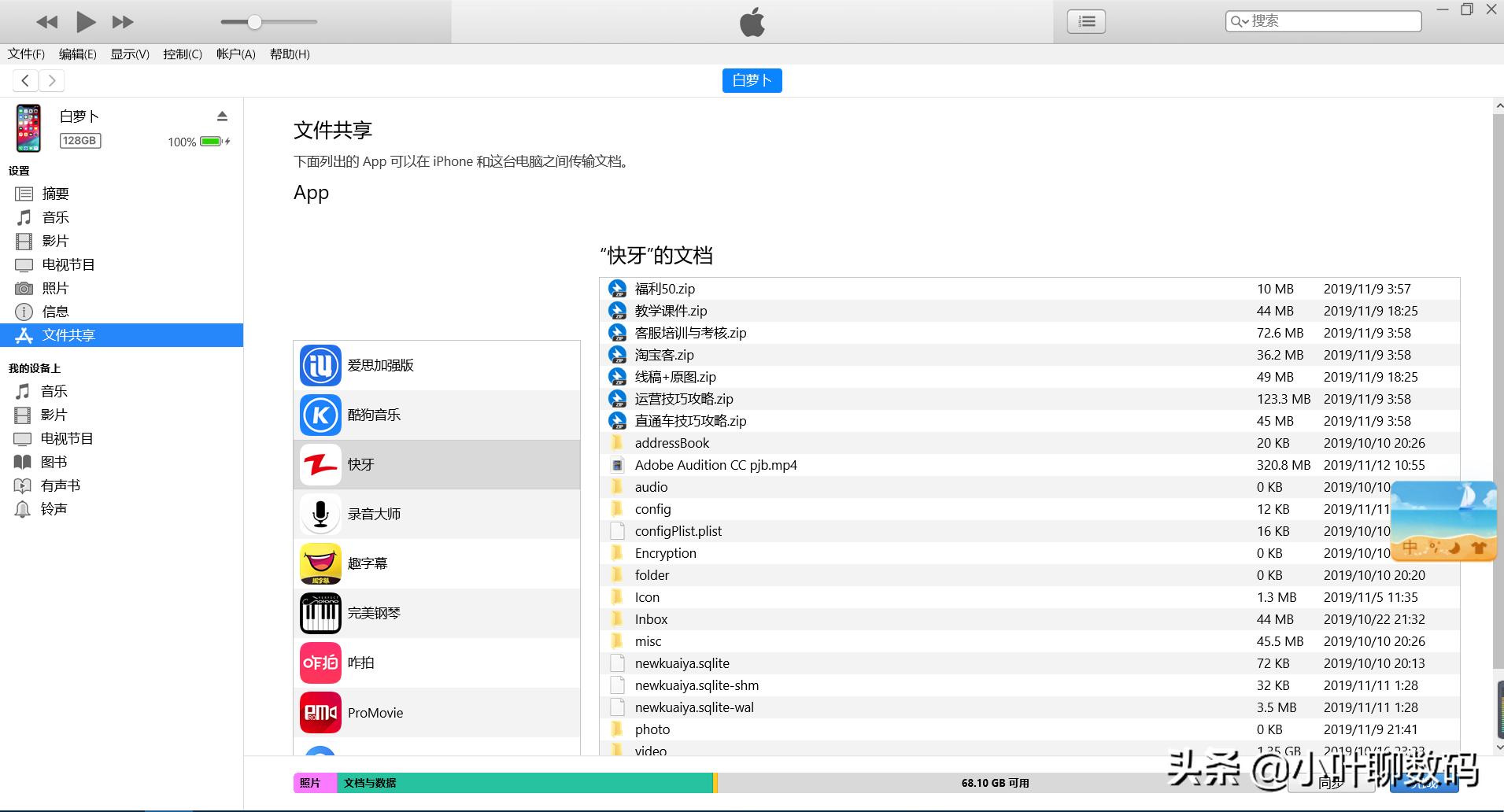Navigate back with the left arrow
The width and height of the screenshot is (1504, 812).
pyautogui.click(x=25, y=80)
